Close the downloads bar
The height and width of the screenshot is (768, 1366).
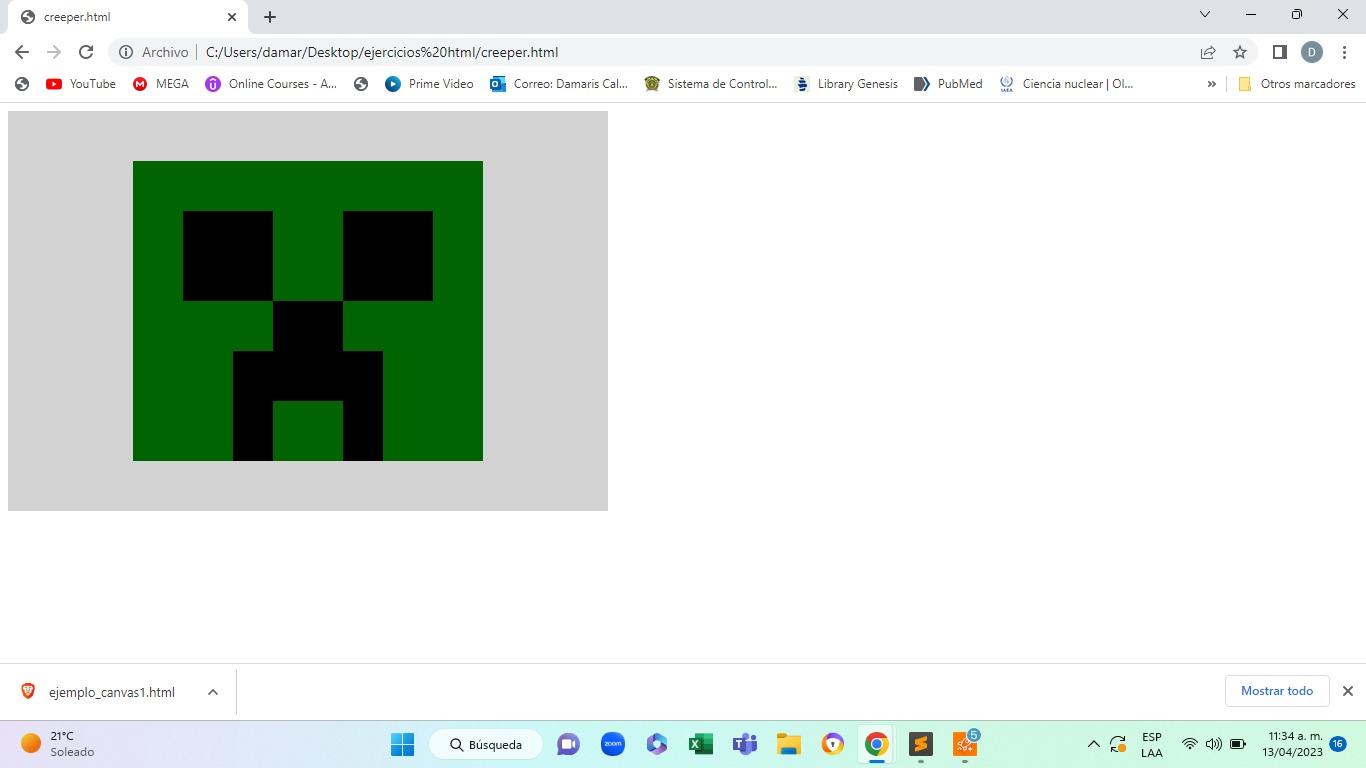1348,691
